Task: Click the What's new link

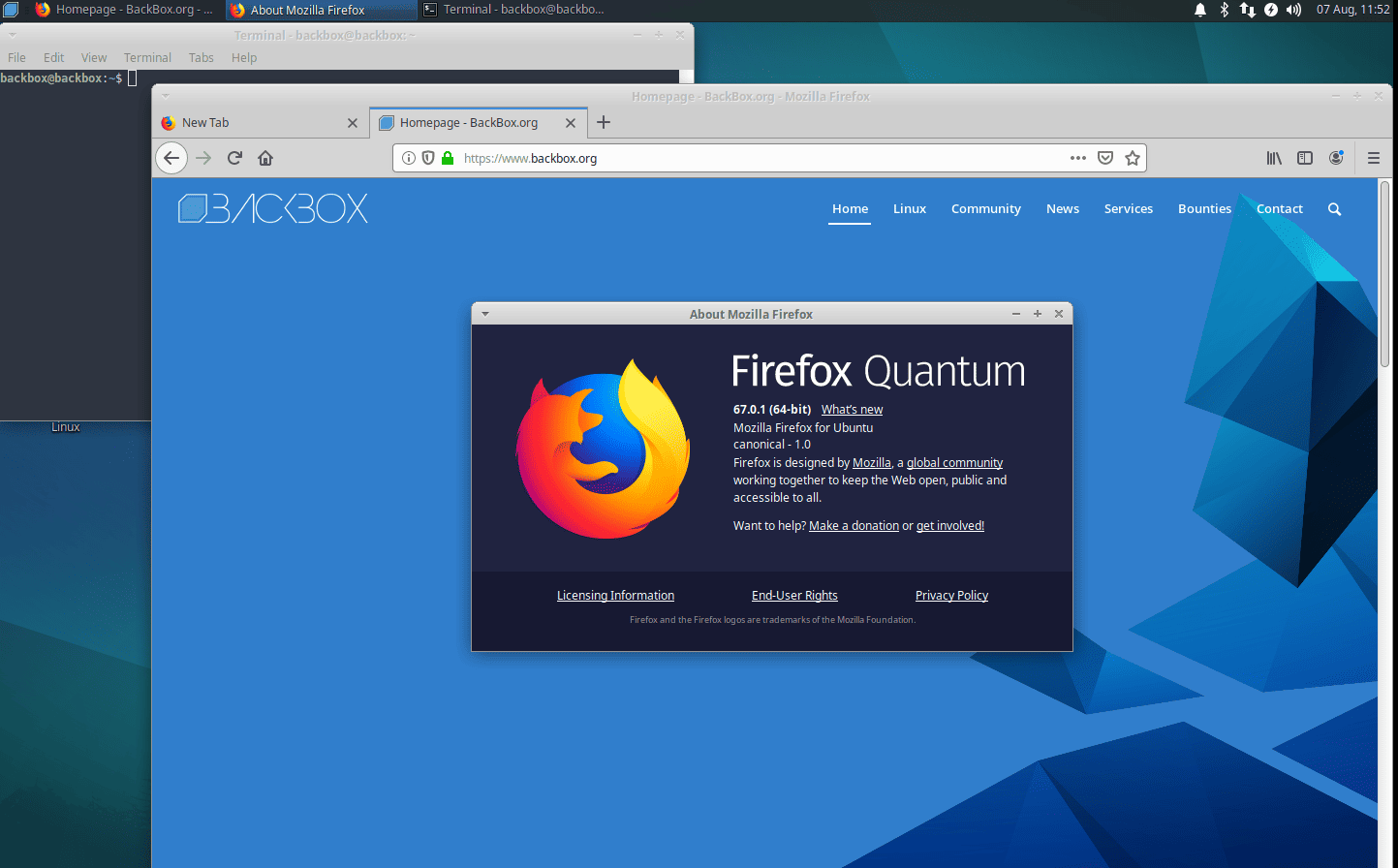Action: click(x=852, y=410)
